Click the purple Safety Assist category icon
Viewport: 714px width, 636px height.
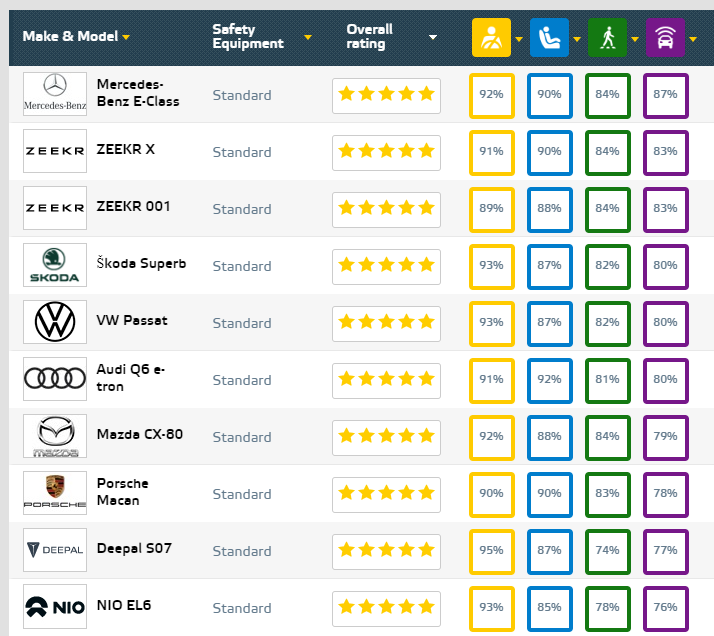point(664,38)
